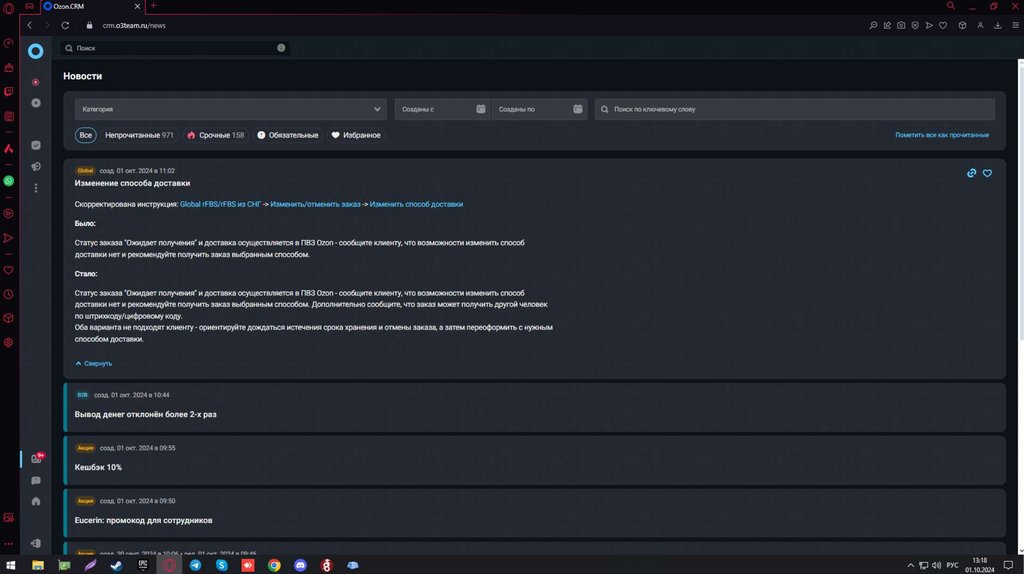Copy link to the Изменение способа доставки news

(x=971, y=173)
